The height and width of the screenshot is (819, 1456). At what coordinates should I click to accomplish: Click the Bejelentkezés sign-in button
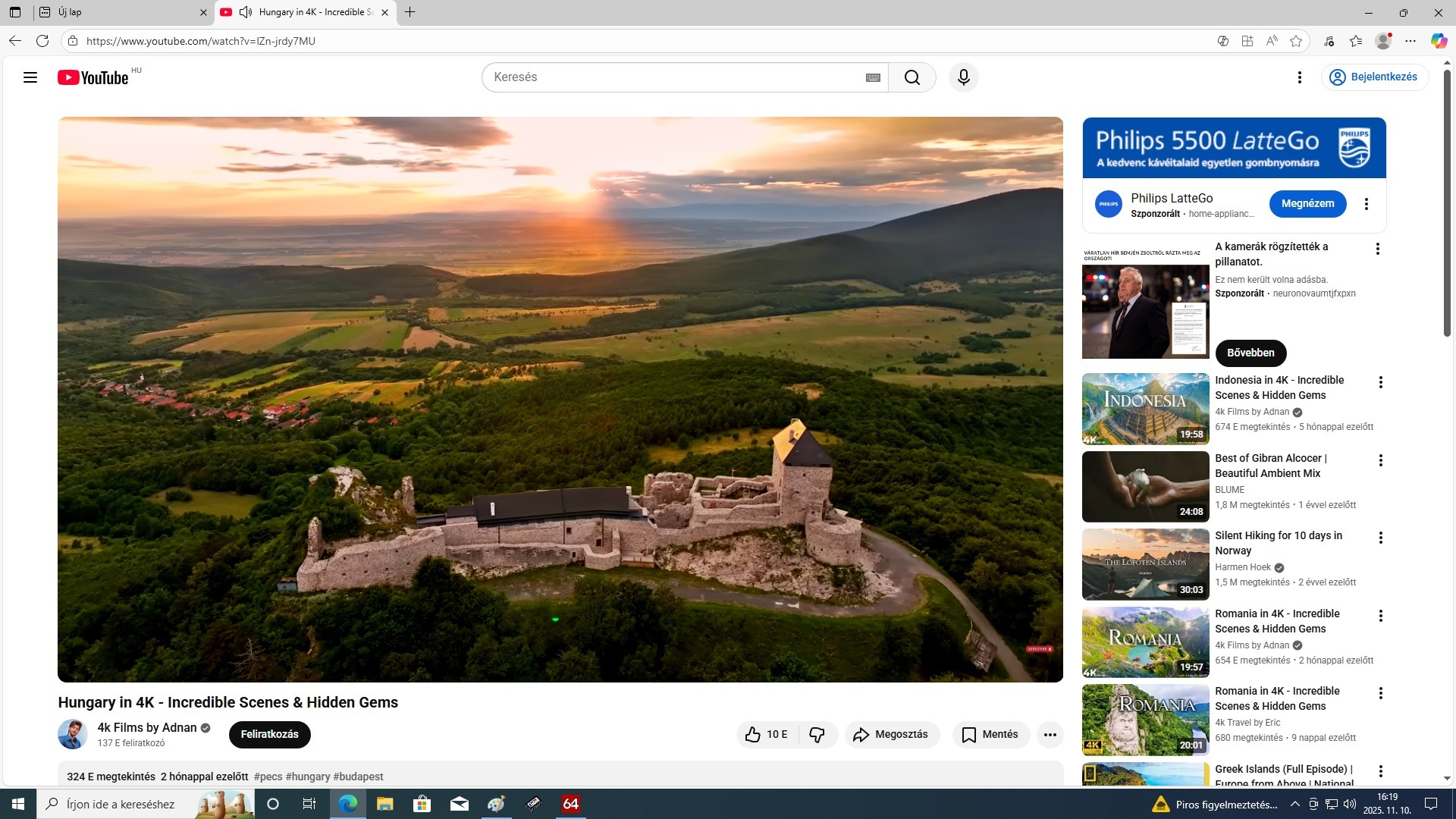pos(1374,77)
